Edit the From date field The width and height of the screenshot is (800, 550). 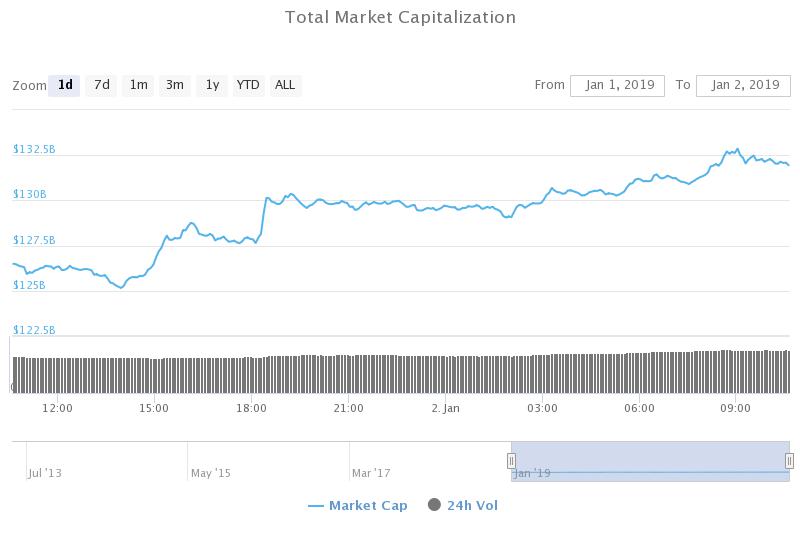pyautogui.click(x=617, y=85)
